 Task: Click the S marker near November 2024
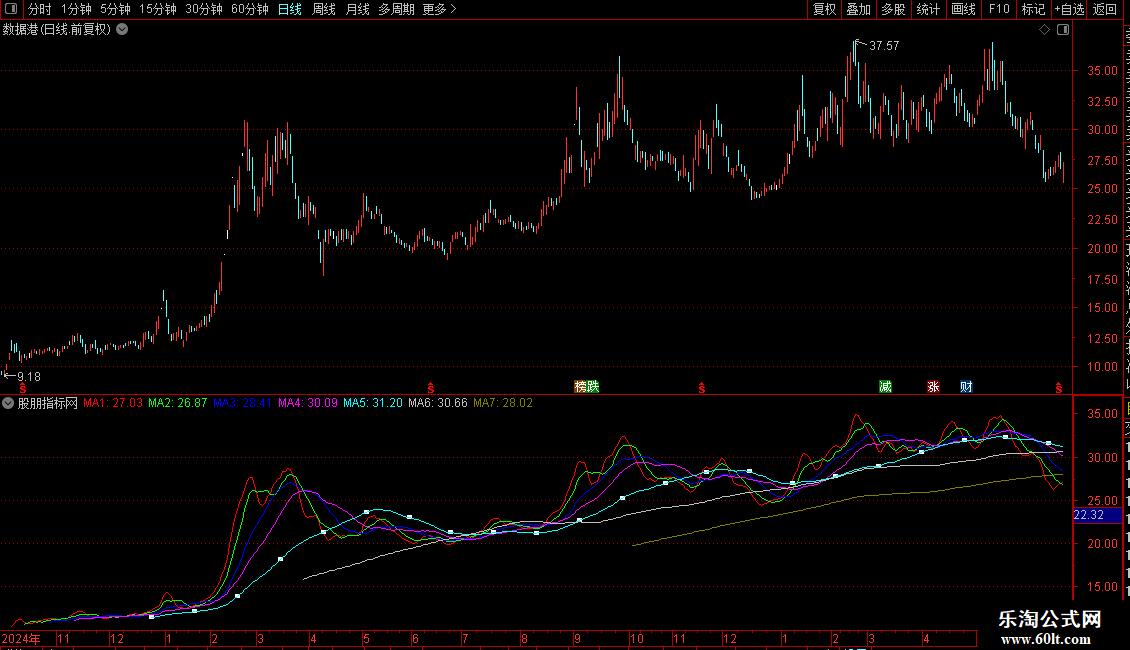coord(23,388)
